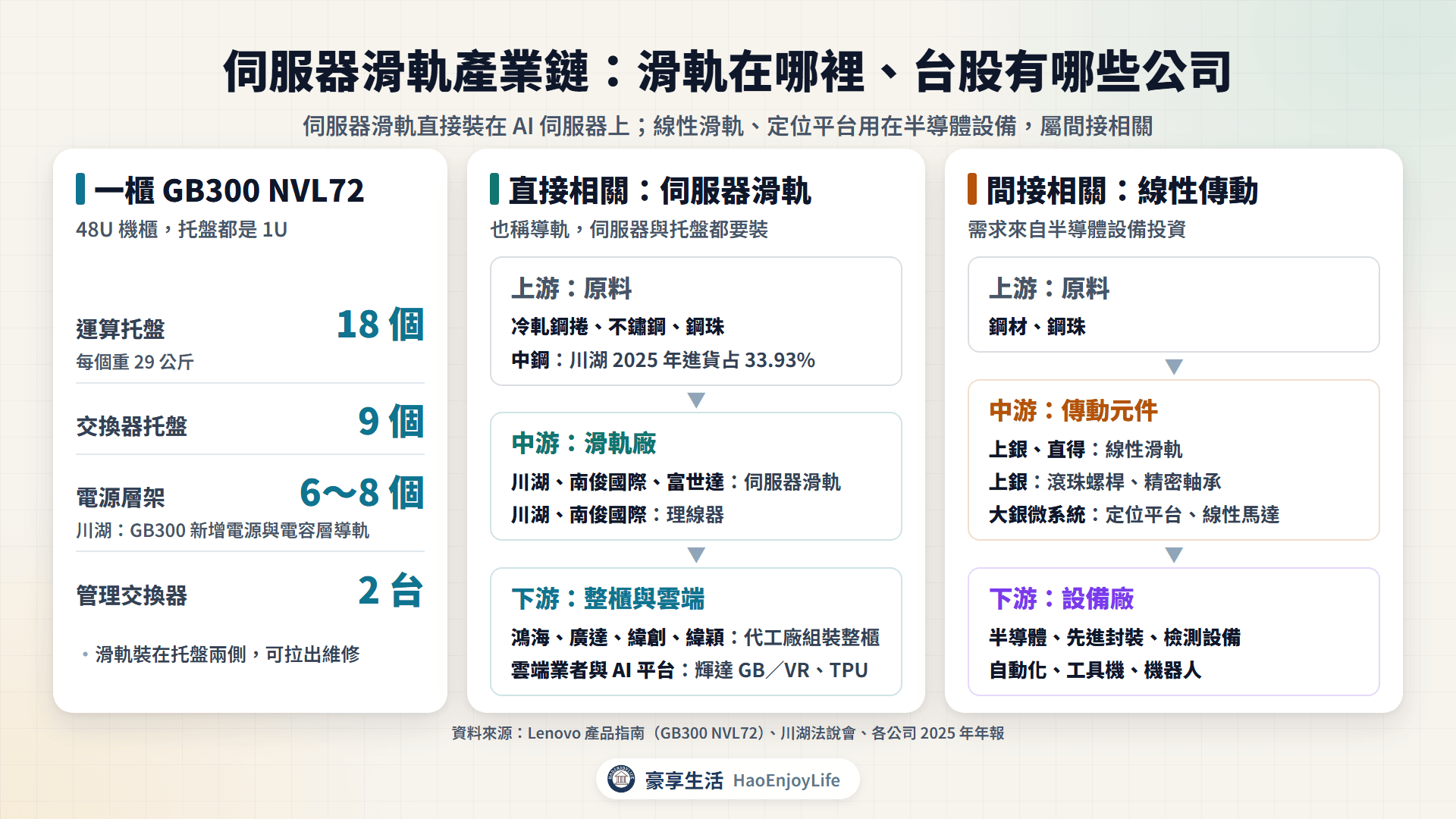Click the down arrow below 冷軋鋼捲 box

pos(696,400)
